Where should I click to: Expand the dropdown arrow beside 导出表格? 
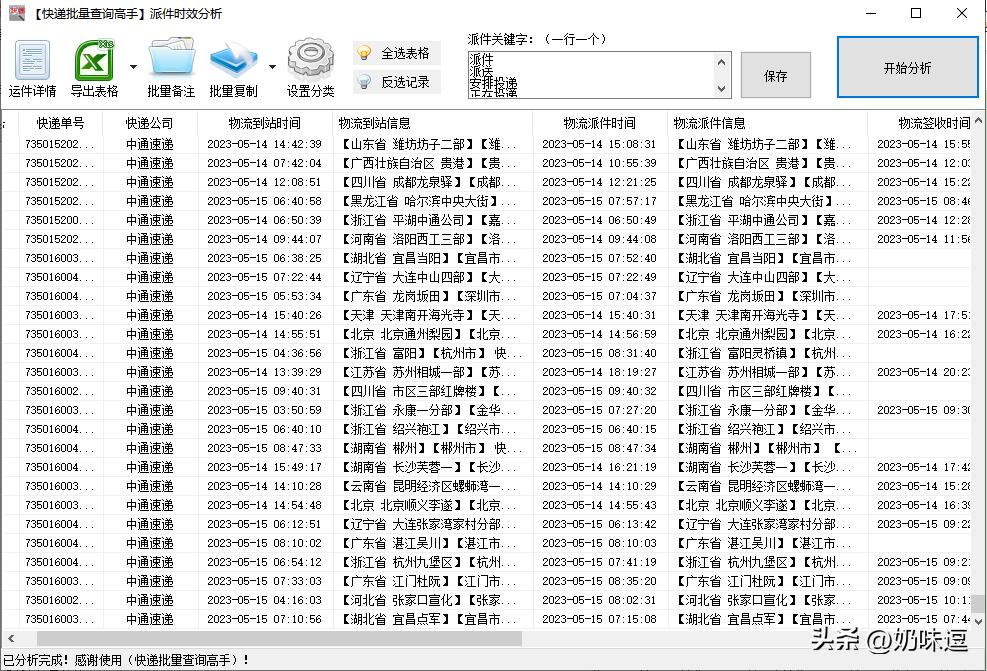tap(133, 67)
